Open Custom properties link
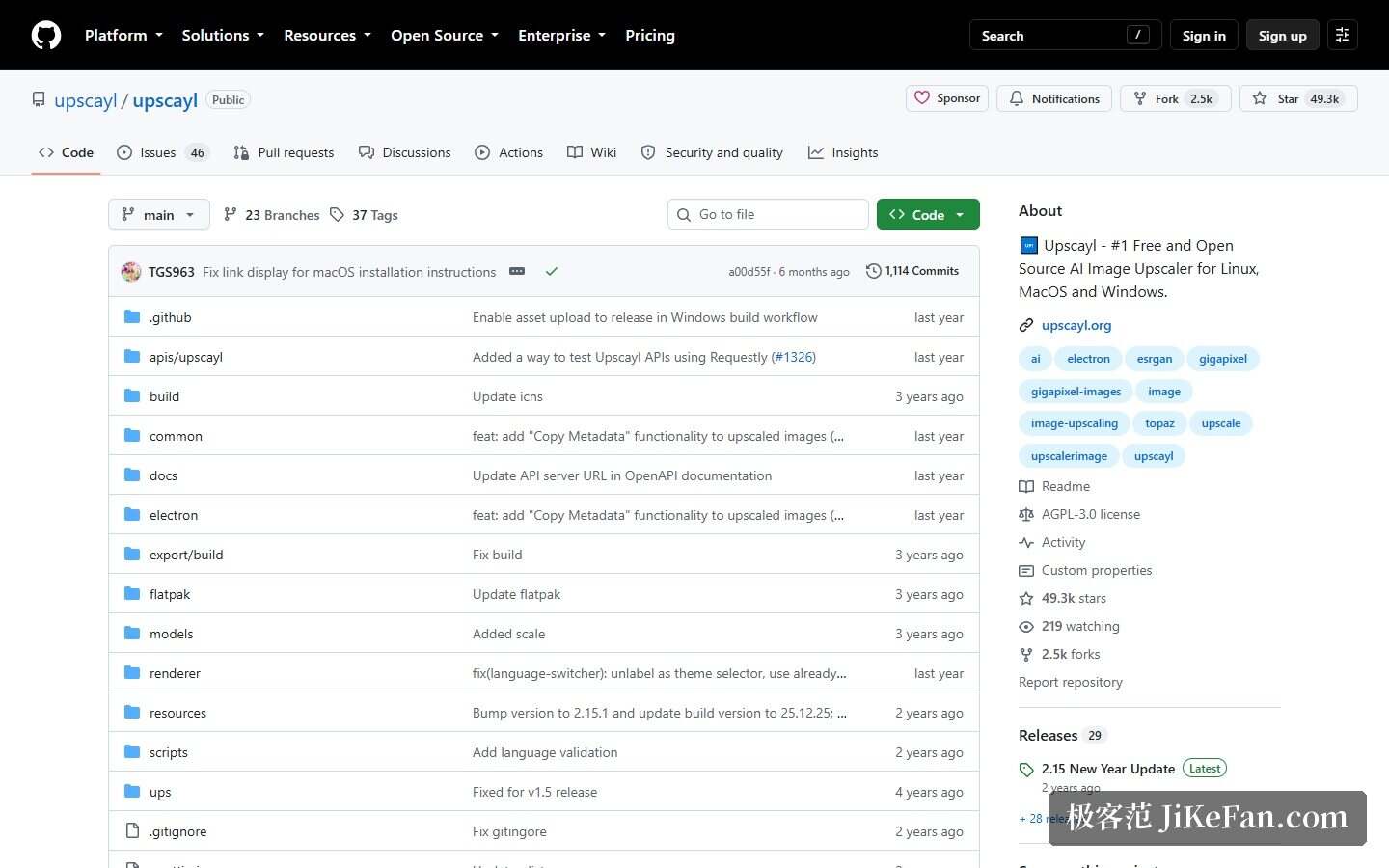The width and height of the screenshot is (1389, 868). pos(1085,570)
